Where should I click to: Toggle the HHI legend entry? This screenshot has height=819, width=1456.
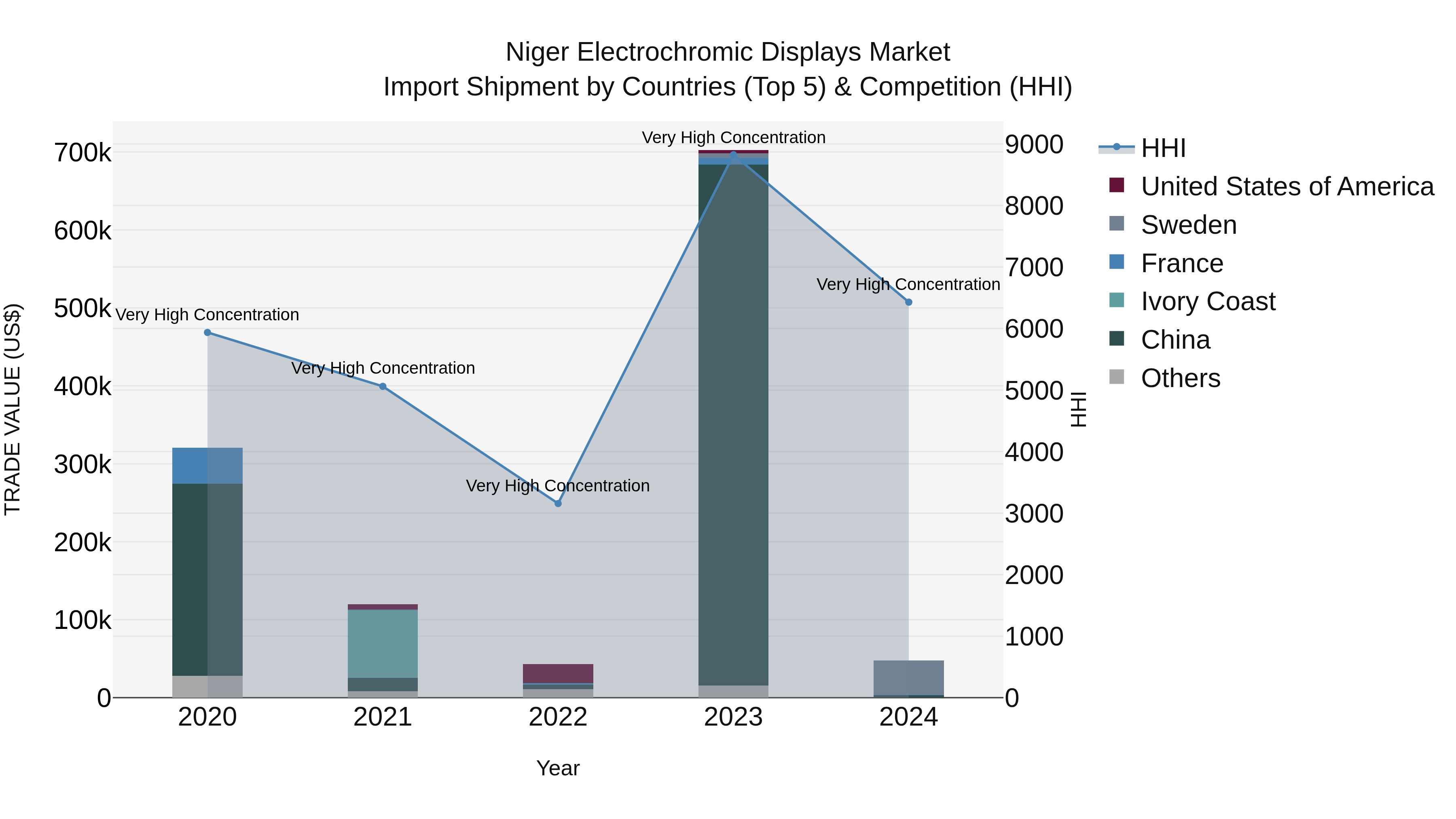tap(1142, 148)
